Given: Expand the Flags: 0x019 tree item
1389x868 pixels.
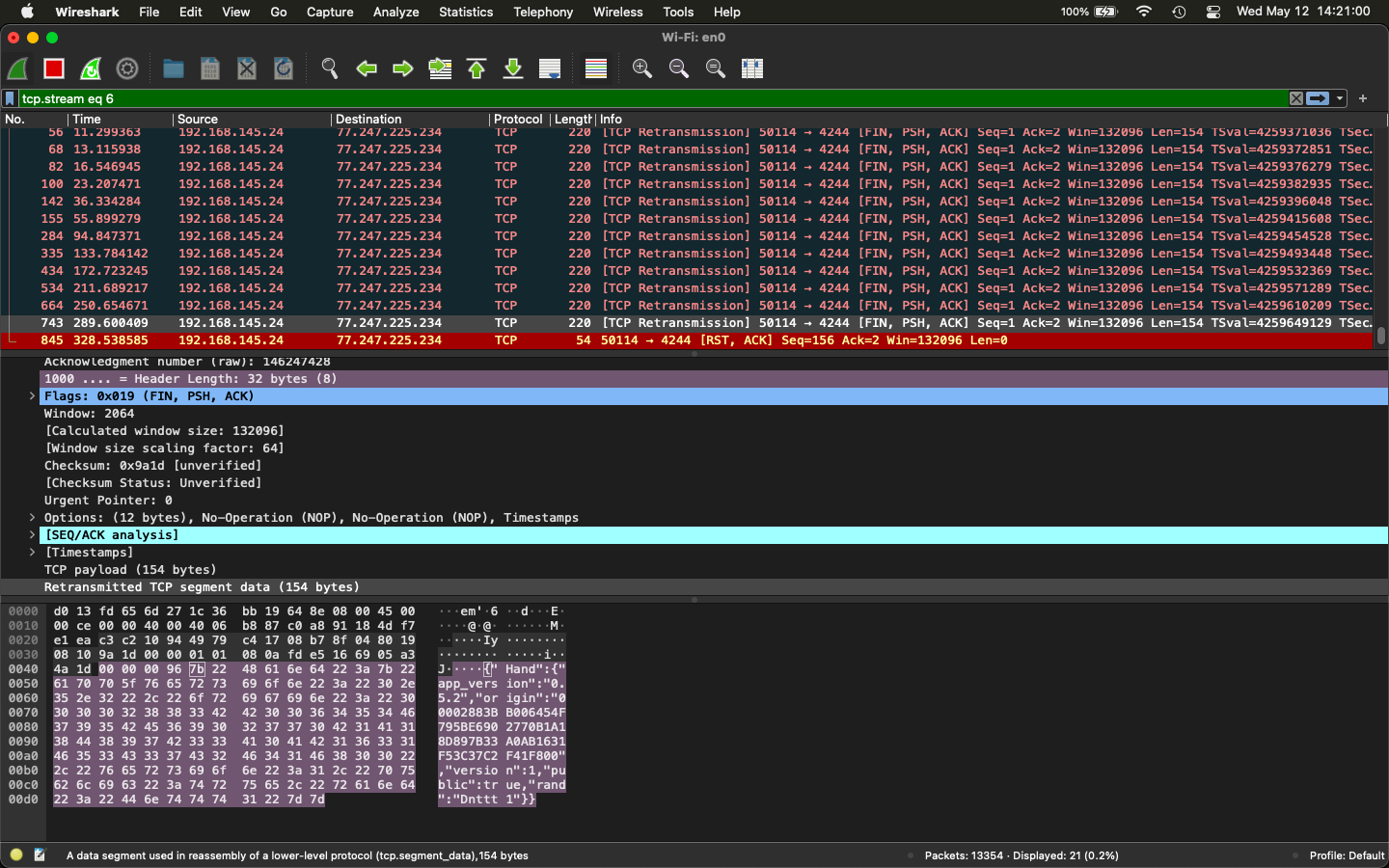Looking at the screenshot, I should pyautogui.click(x=31, y=395).
